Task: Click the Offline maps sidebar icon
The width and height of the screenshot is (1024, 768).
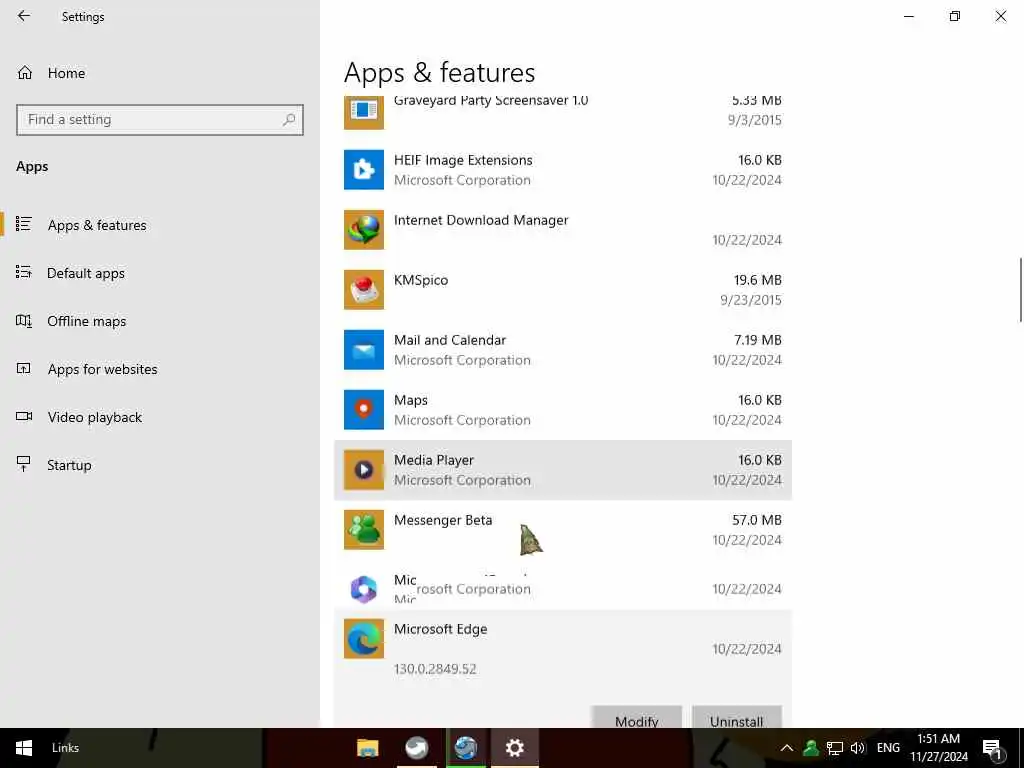Action: [24, 321]
